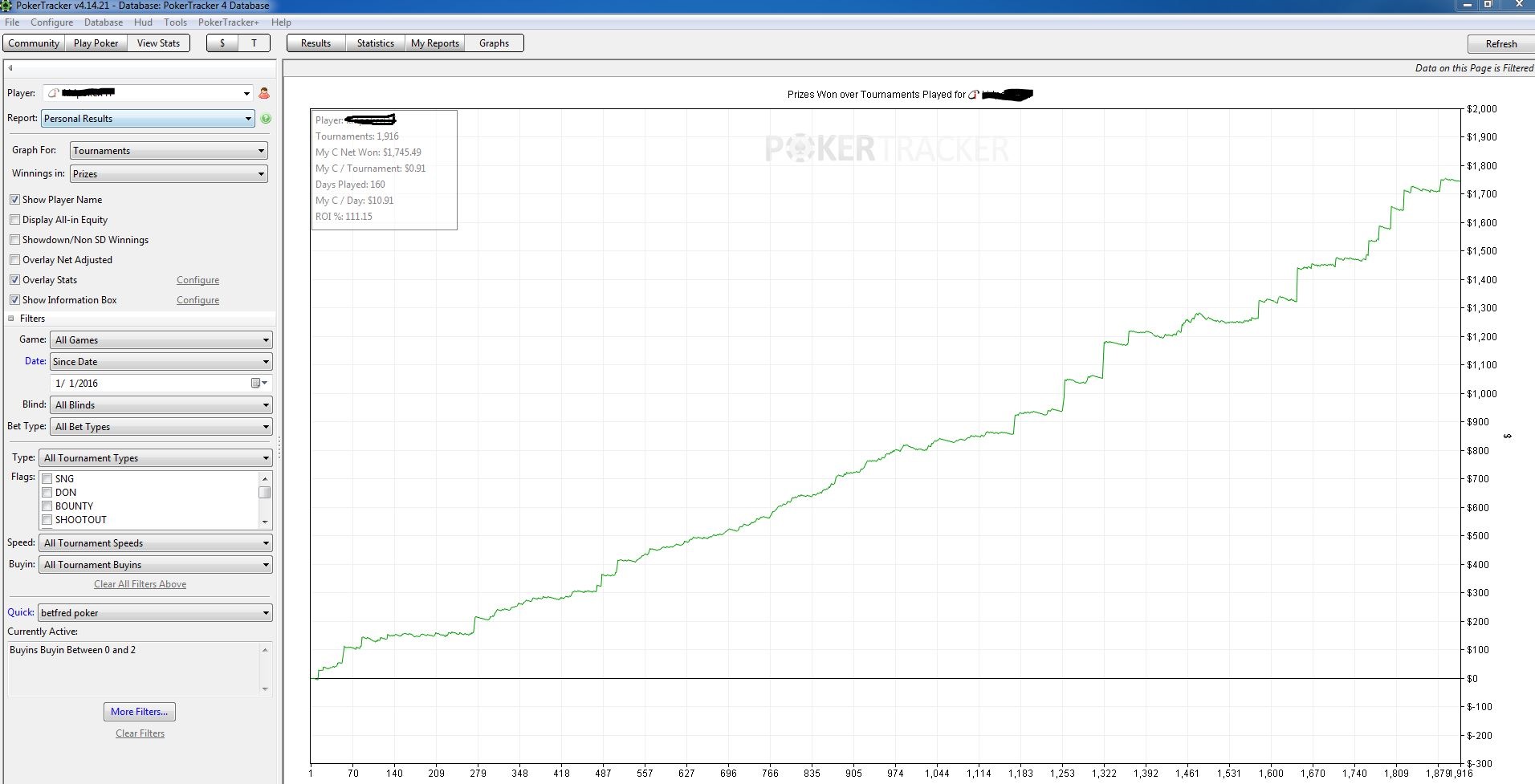
Task: Toggle Show Player Name checkbox
Action: (14, 200)
